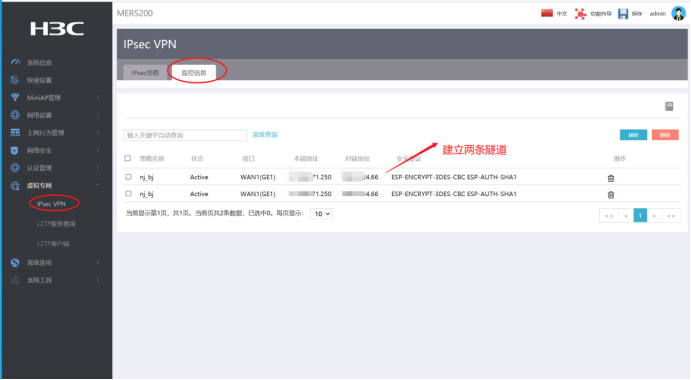Switch to the IPsec policy tab

tap(145, 73)
